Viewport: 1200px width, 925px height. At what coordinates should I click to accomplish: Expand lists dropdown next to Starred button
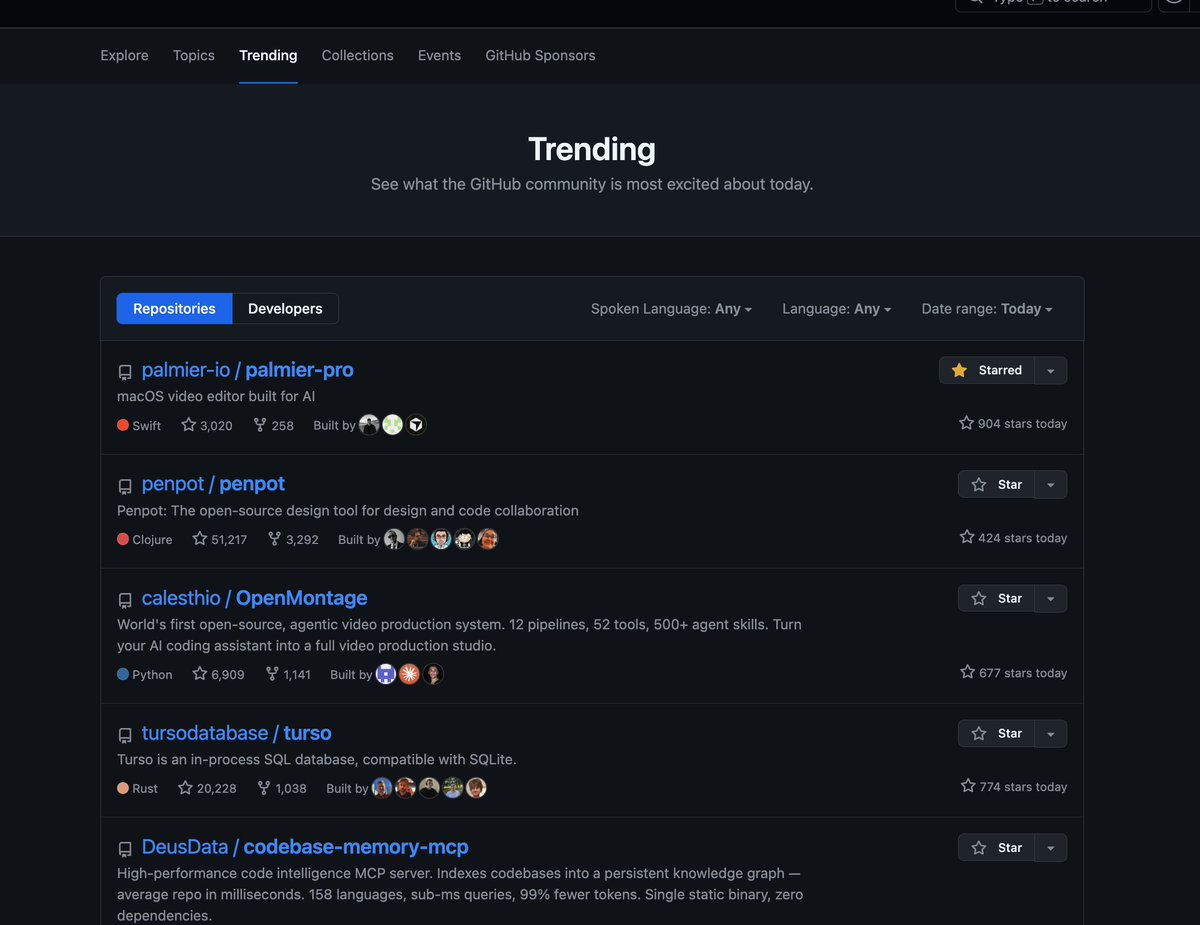point(1051,370)
